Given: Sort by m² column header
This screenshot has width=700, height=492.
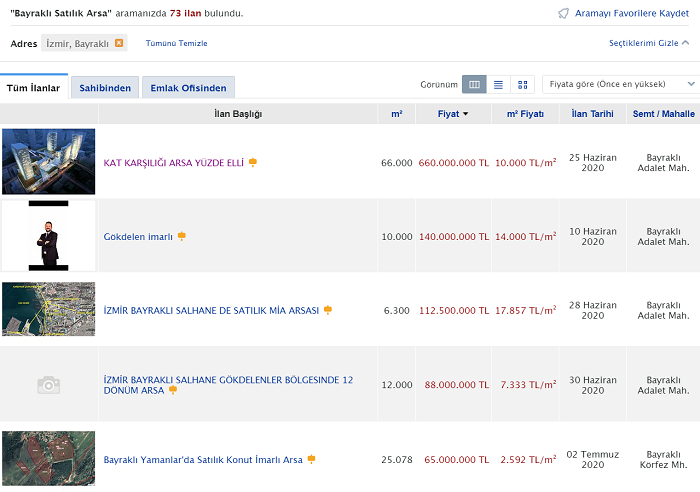Looking at the screenshot, I should click(x=396, y=114).
